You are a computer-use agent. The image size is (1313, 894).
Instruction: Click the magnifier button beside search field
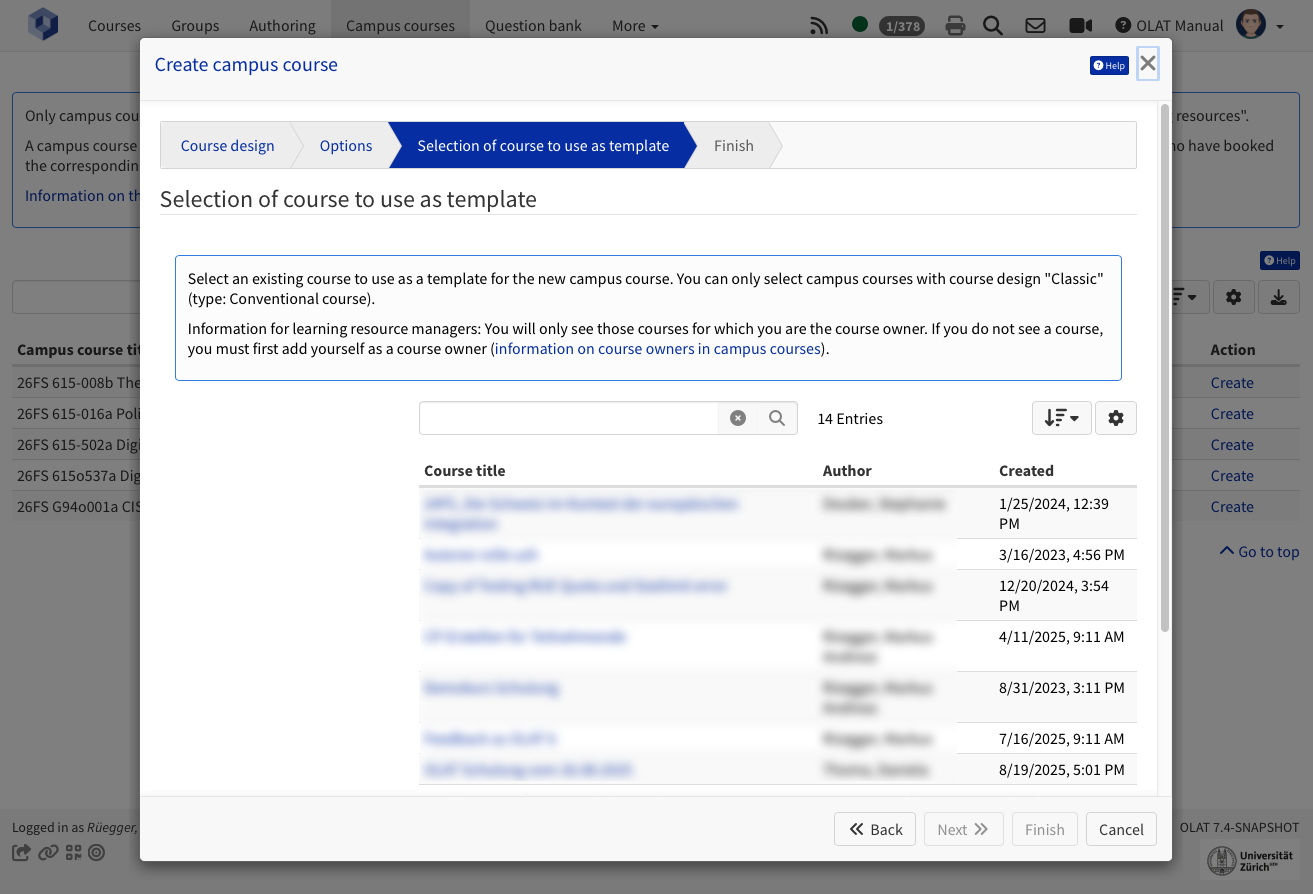(x=777, y=419)
